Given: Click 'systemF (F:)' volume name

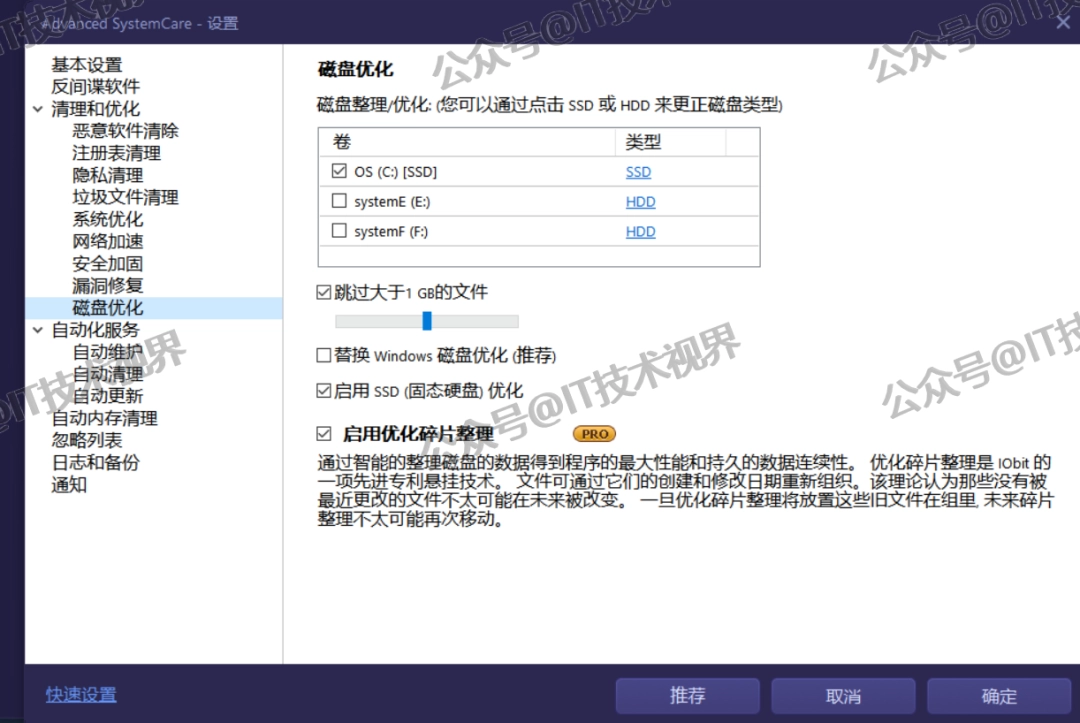Looking at the screenshot, I should point(391,232).
